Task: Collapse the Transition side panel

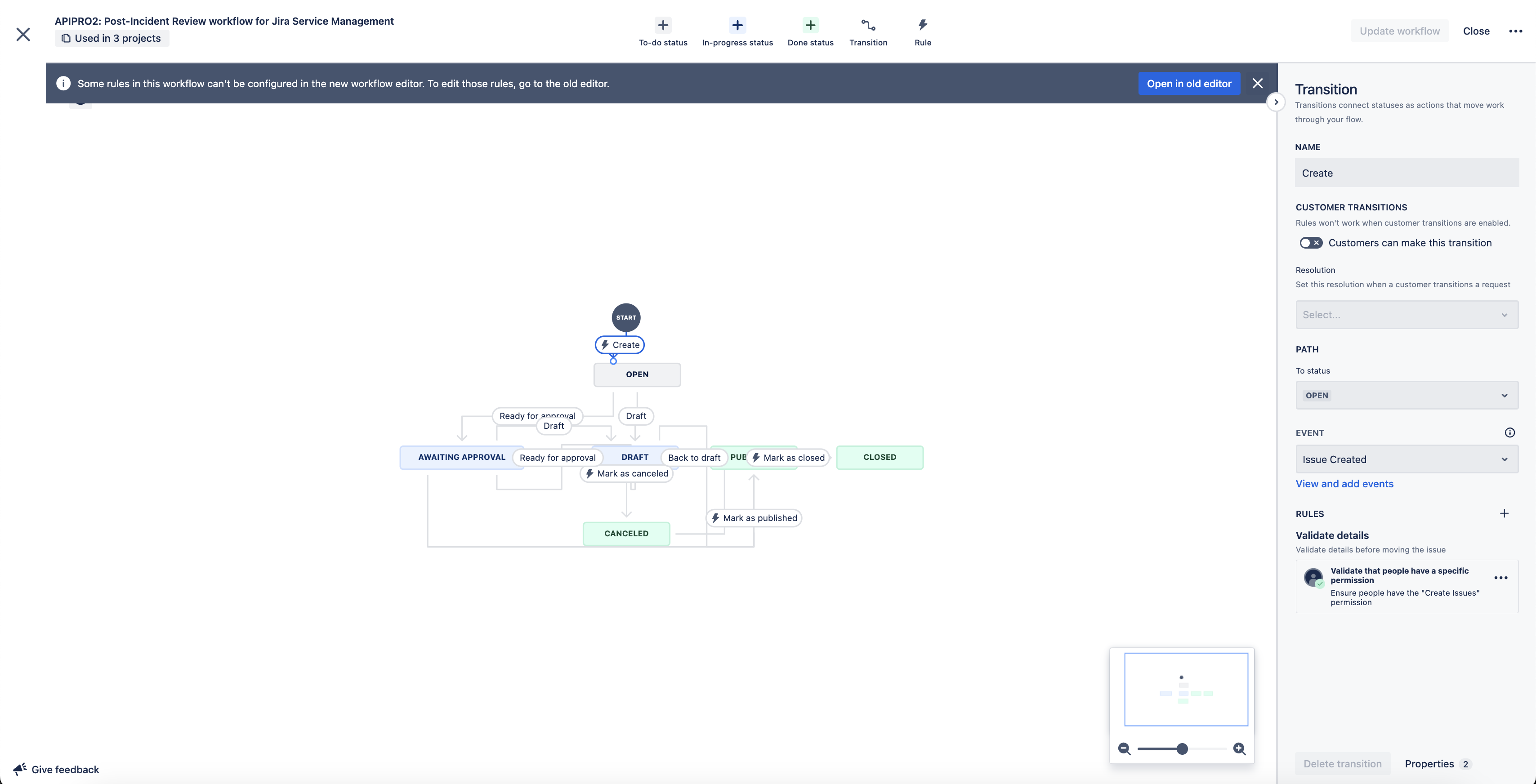Action: [1275, 102]
